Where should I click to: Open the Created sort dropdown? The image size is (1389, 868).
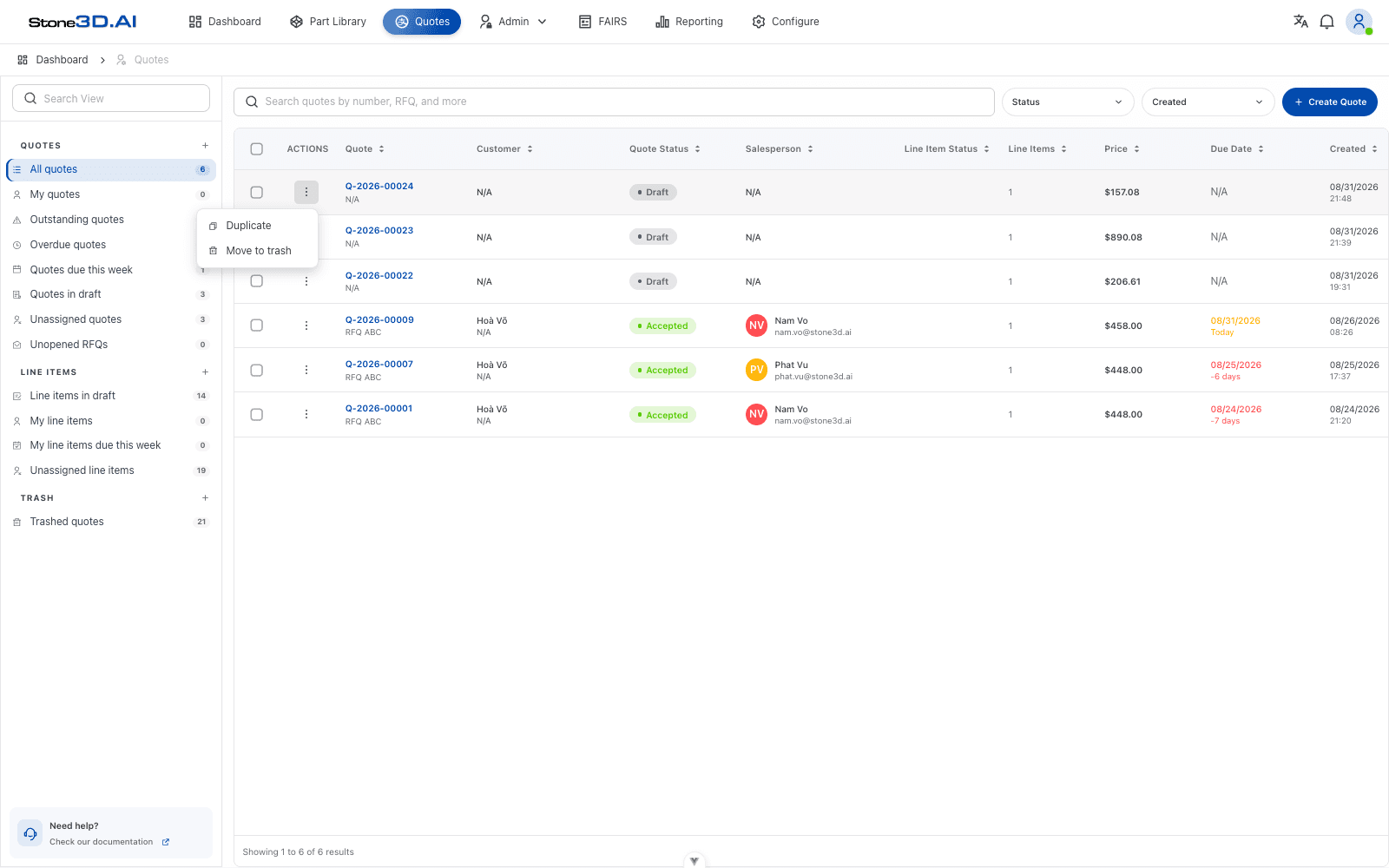pos(1208,102)
